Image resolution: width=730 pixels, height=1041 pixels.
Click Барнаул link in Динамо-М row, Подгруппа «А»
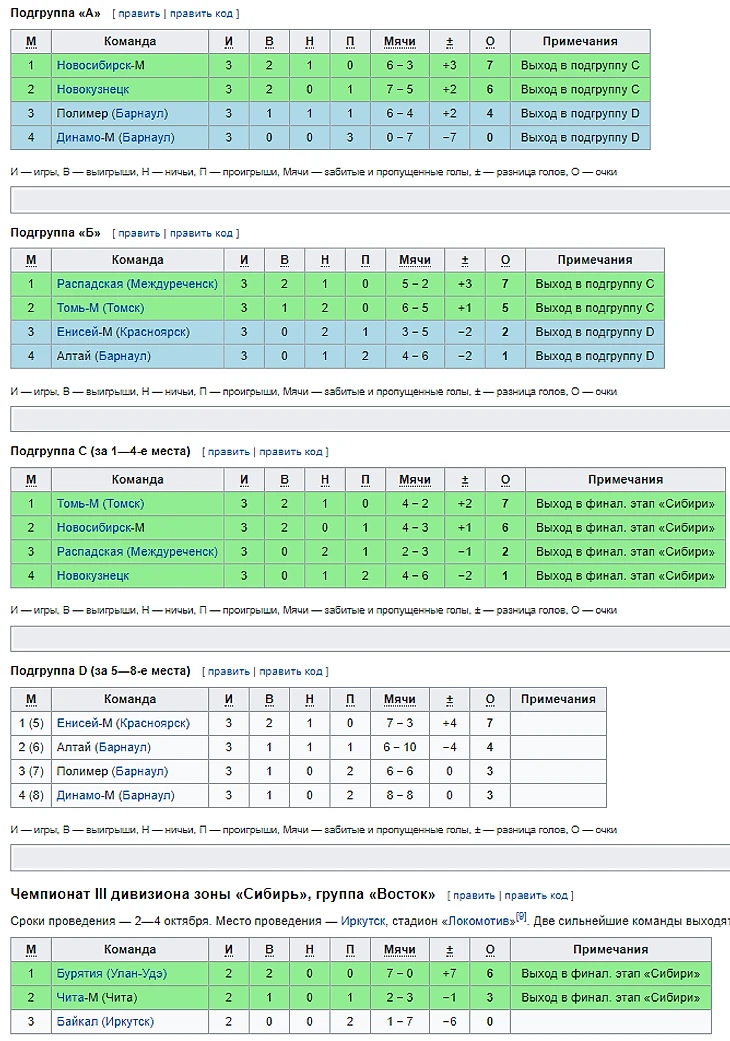(x=146, y=138)
